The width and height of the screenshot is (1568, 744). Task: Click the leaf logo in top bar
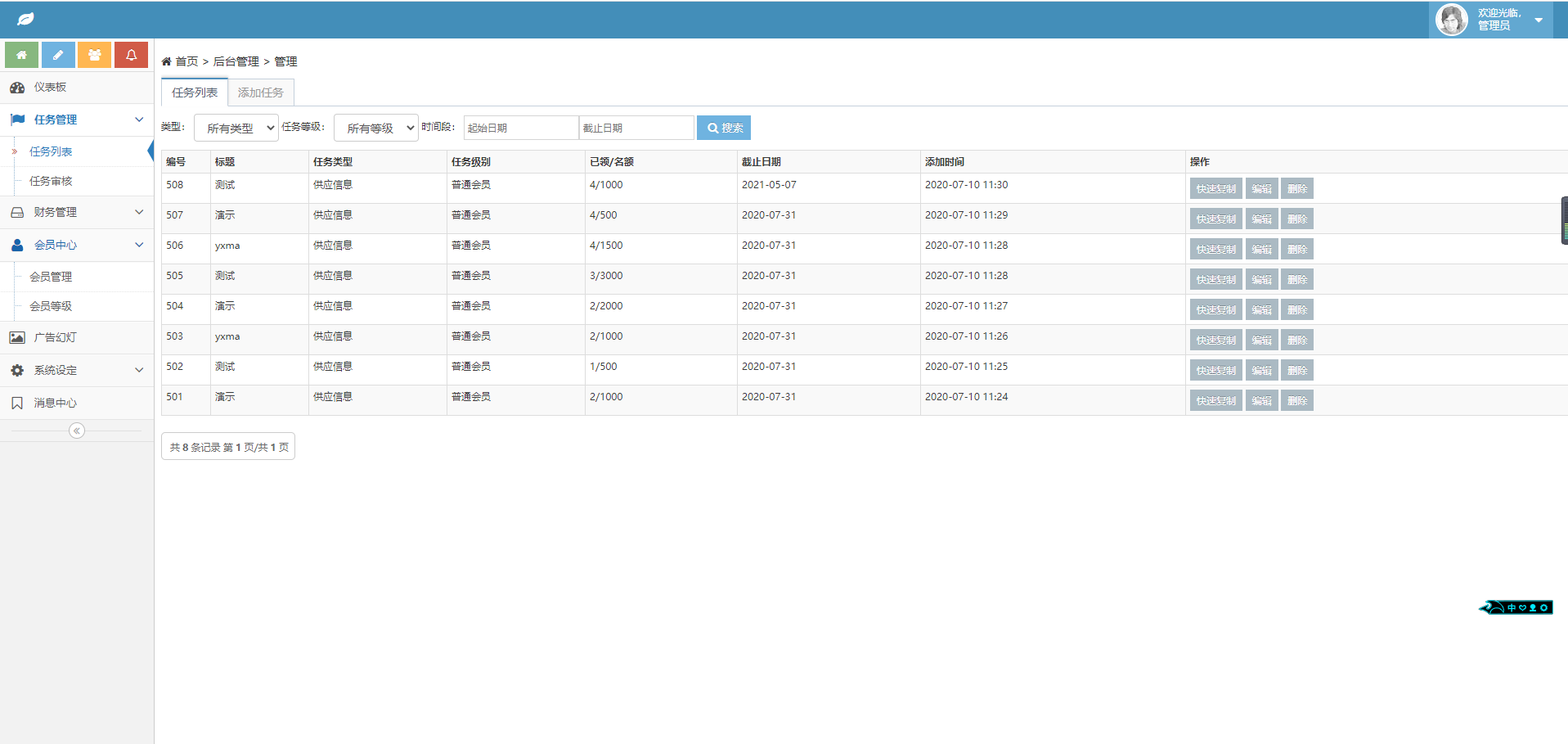pos(25,19)
